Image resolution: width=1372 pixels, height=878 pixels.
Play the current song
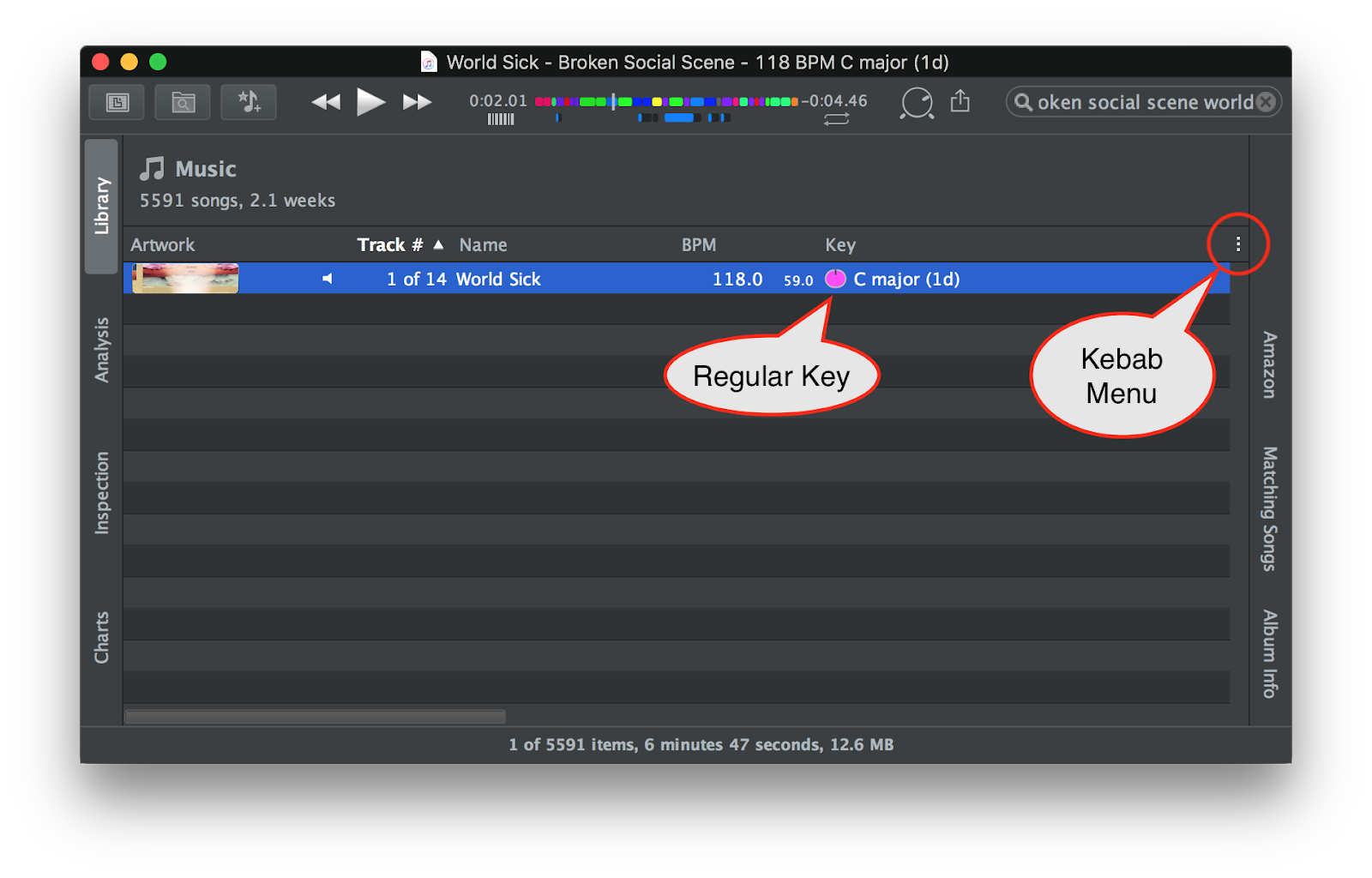coord(370,102)
